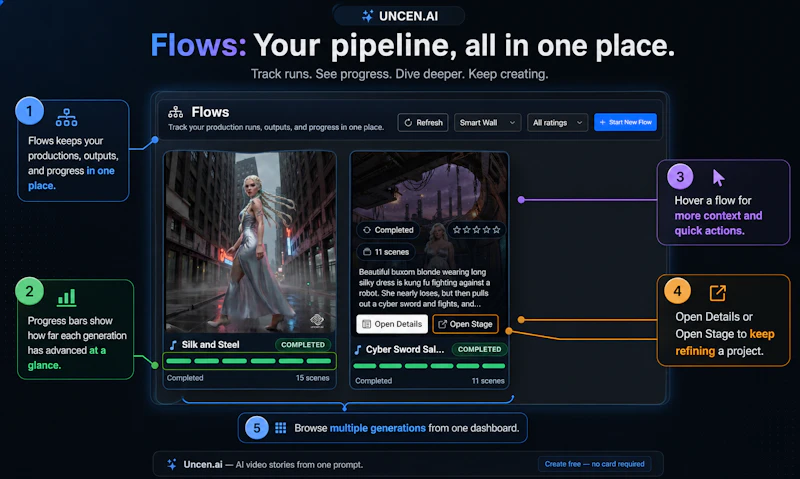Screen dimensions: 800x479
Task: Open Details for the Cyber Sword flow
Action: click(x=392, y=324)
